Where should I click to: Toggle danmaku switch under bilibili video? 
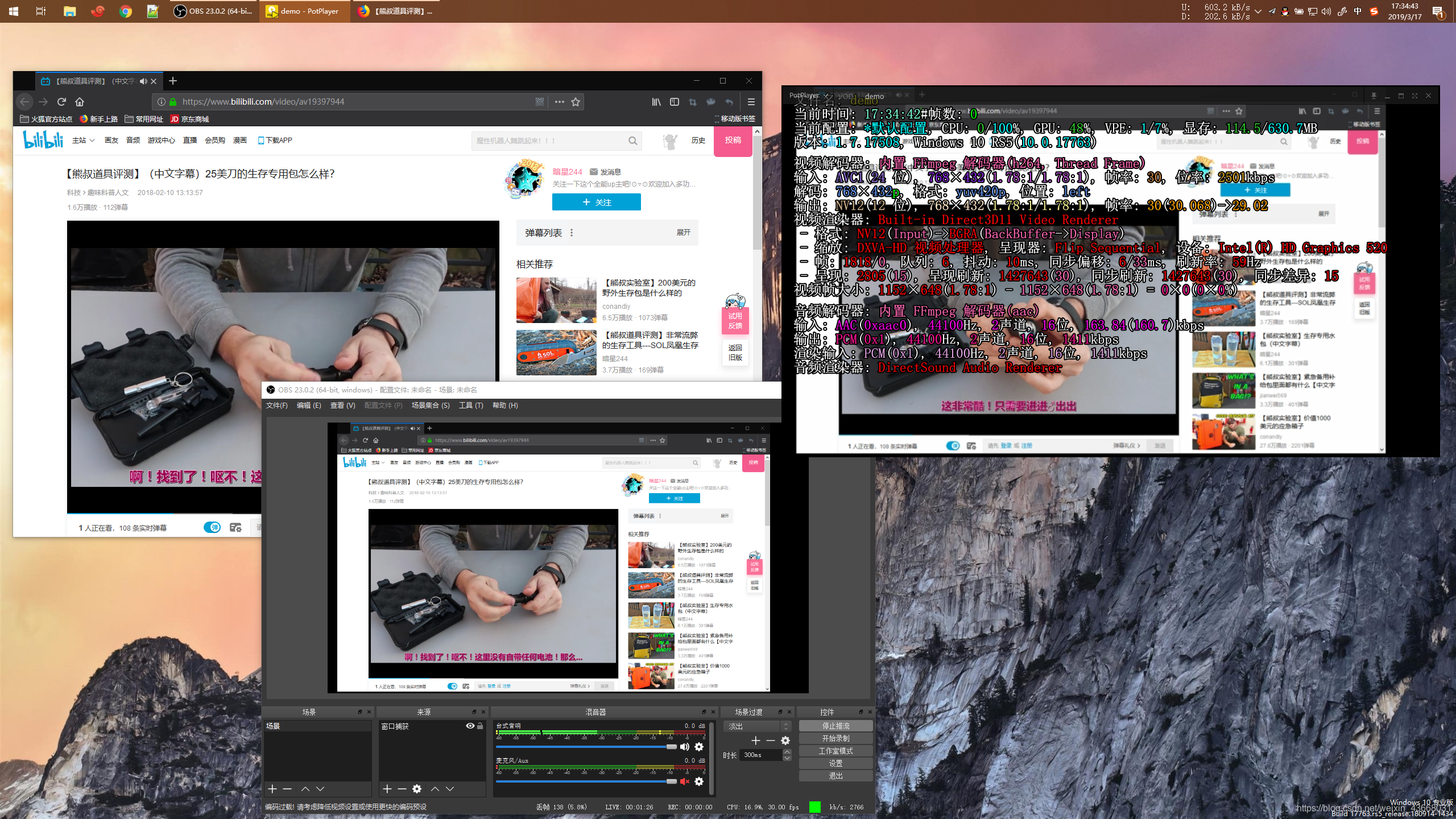[212, 527]
